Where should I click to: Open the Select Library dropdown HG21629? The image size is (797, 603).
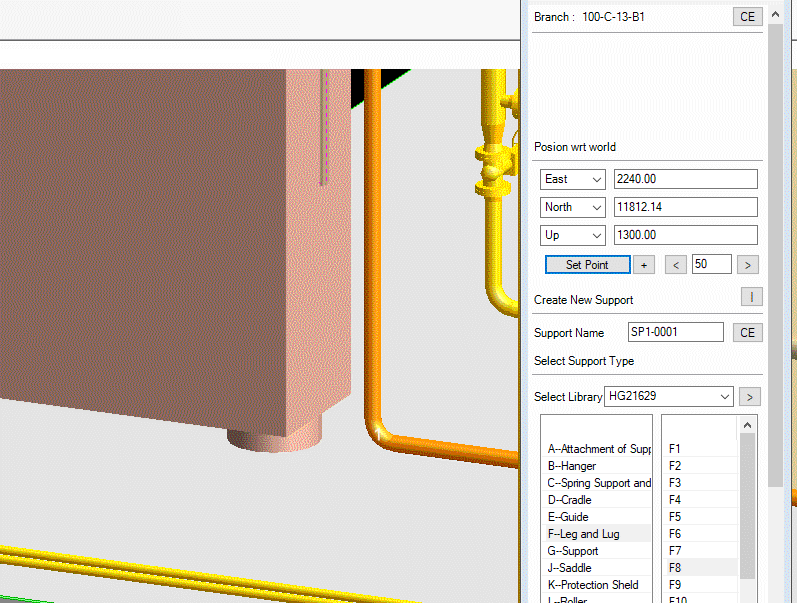click(x=668, y=396)
